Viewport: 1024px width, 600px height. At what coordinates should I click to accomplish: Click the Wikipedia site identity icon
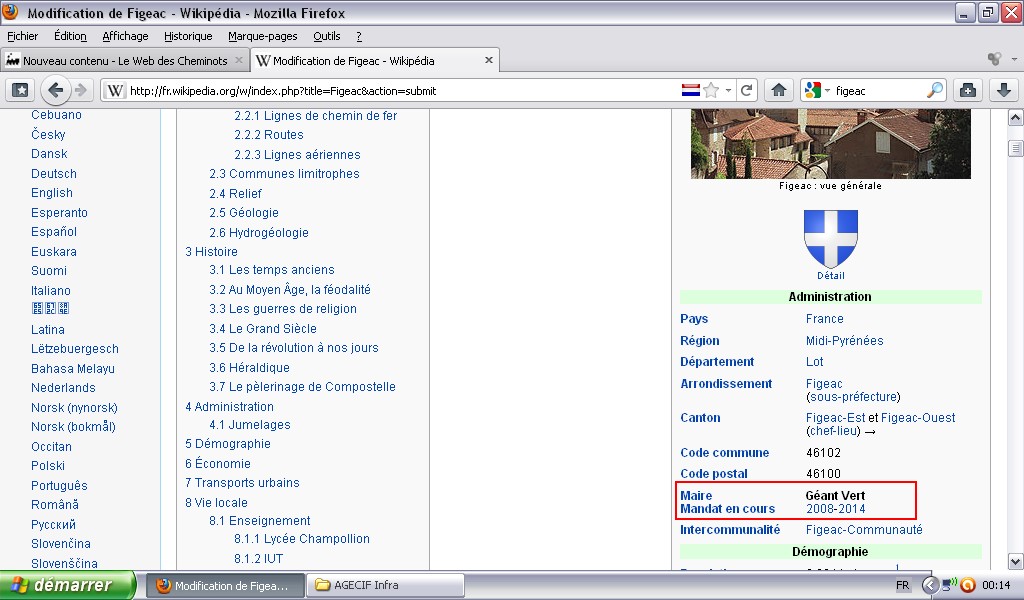(115, 91)
